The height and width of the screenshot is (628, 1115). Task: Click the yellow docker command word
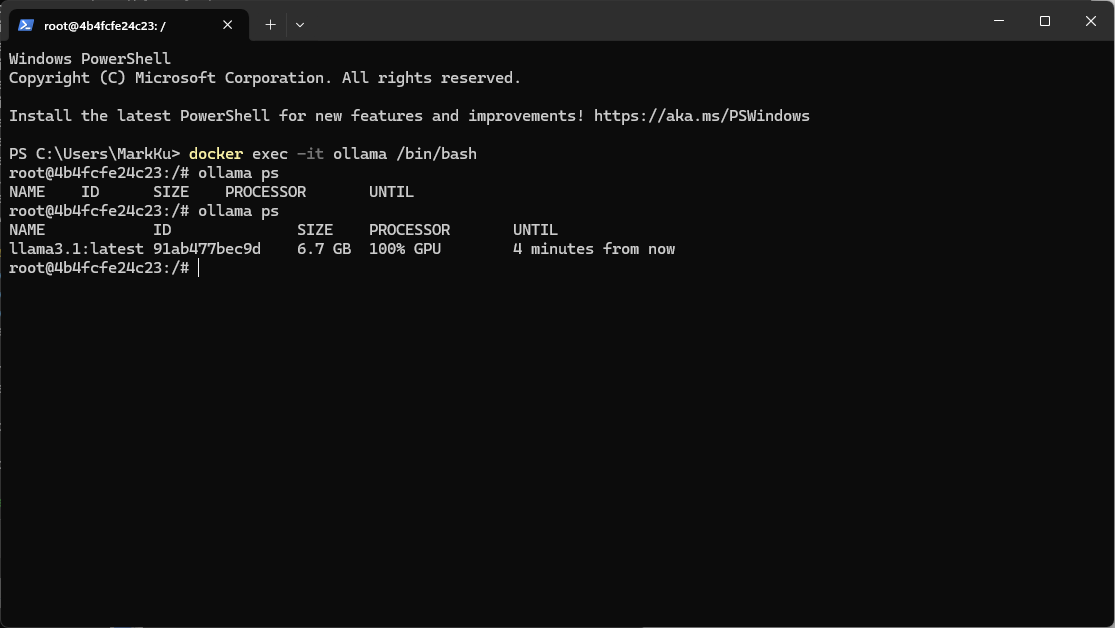216,154
